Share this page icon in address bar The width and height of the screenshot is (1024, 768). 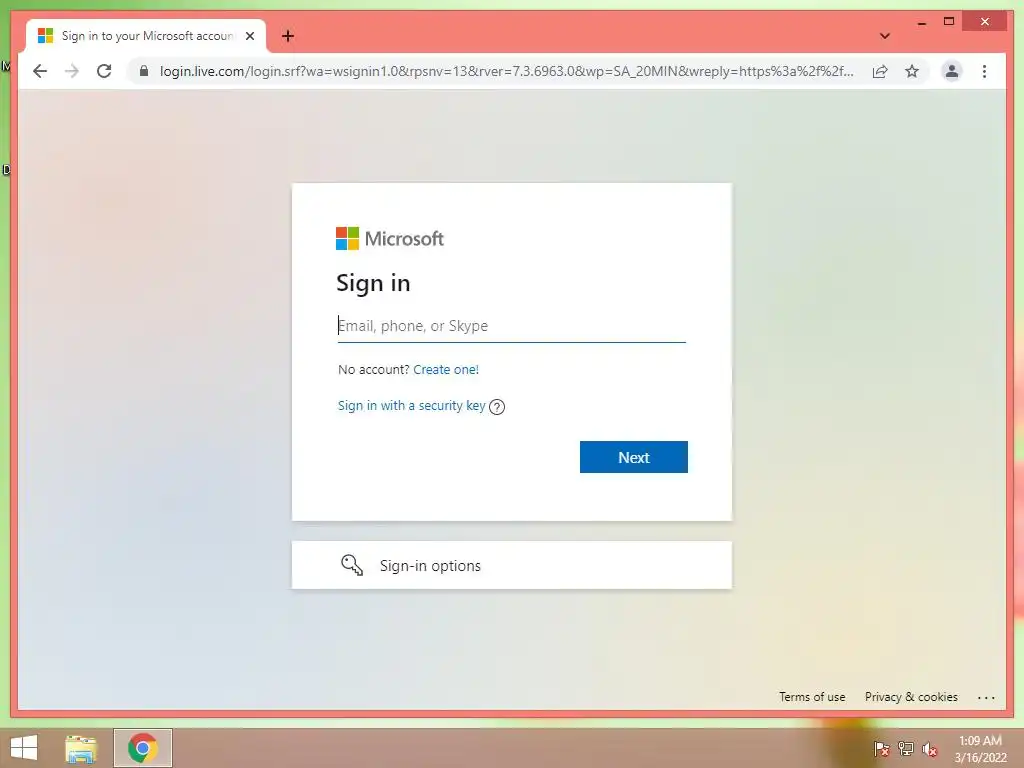[x=880, y=71]
